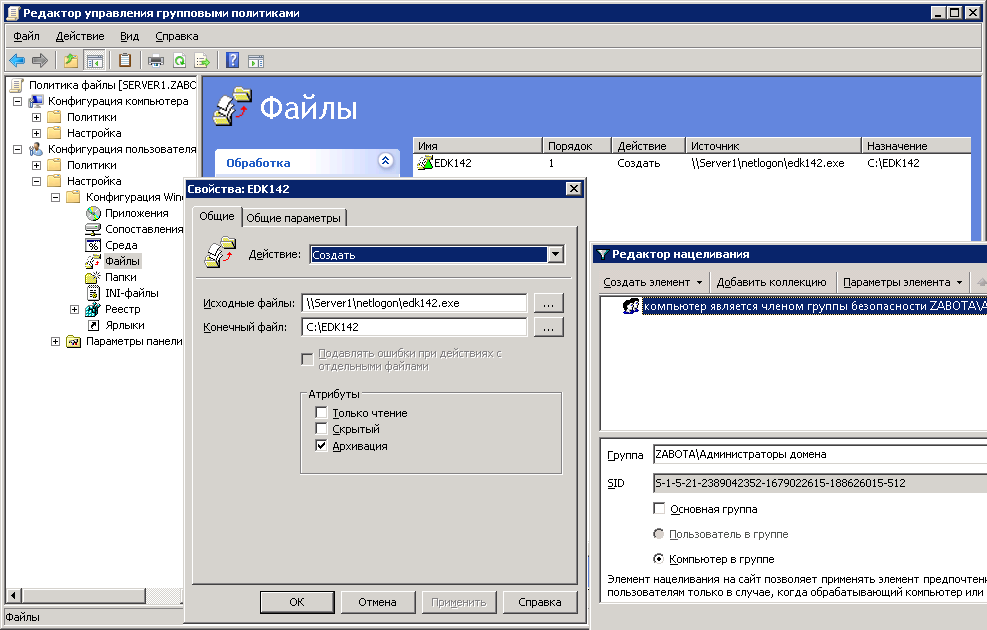The width and height of the screenshot is (987, 630).
Task: Switch to the Общие параметры tab
Action: tap(293, 218)
